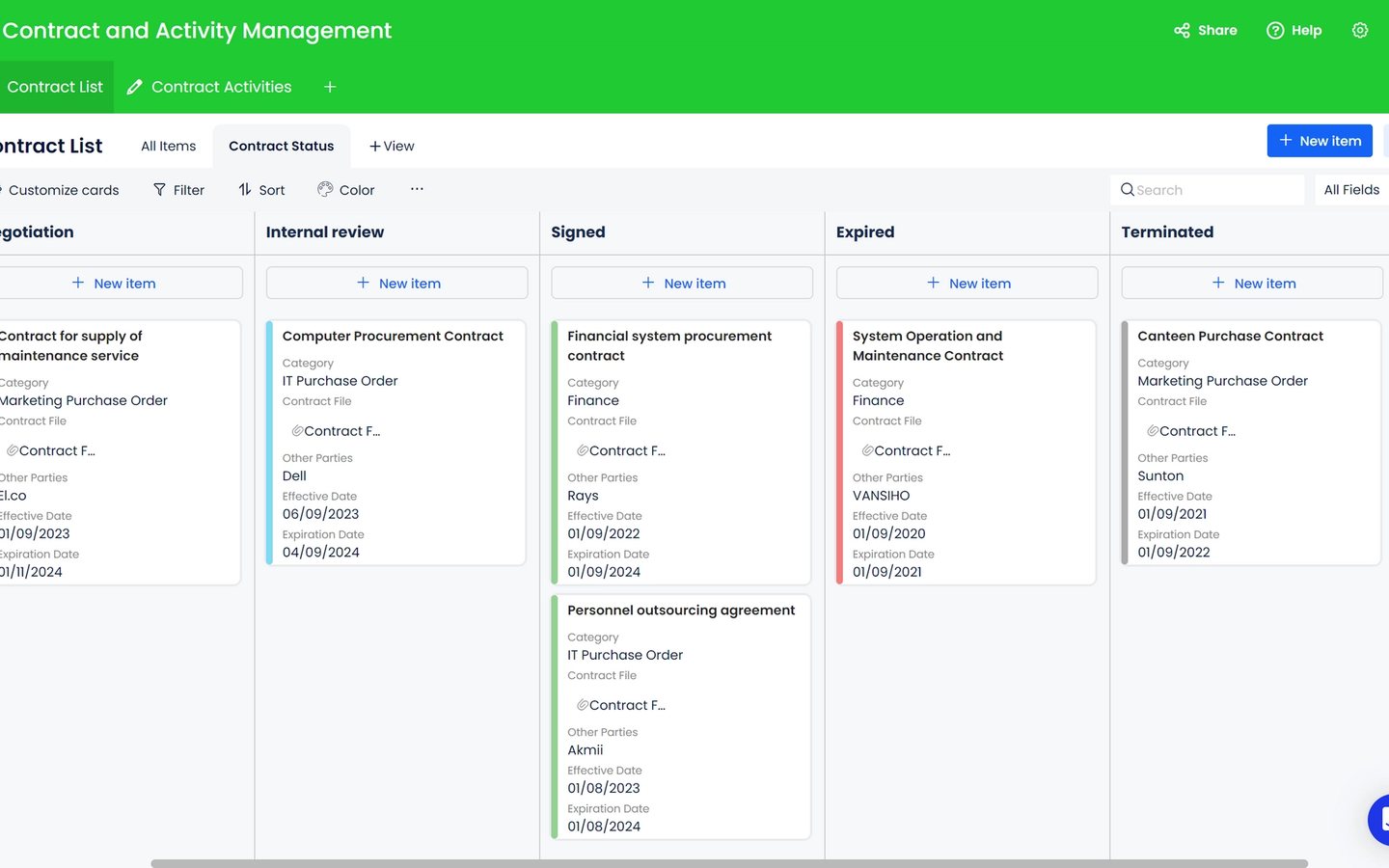The width and height of the screenshot is (1389, 868).
Task: Add new item in Expired column
Action: pyautogui.click(x=967, y=283)
